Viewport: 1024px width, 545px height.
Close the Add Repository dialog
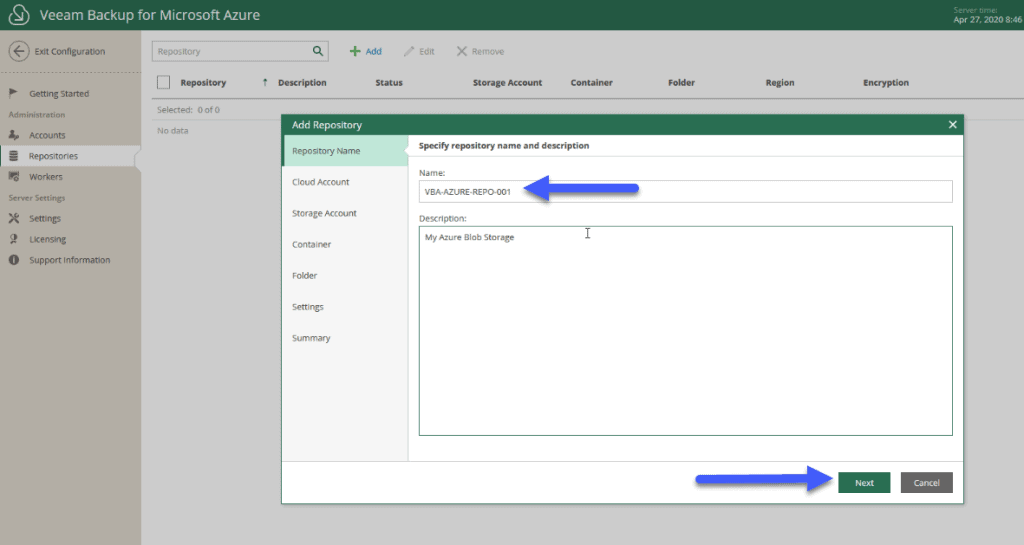[952, 125]
